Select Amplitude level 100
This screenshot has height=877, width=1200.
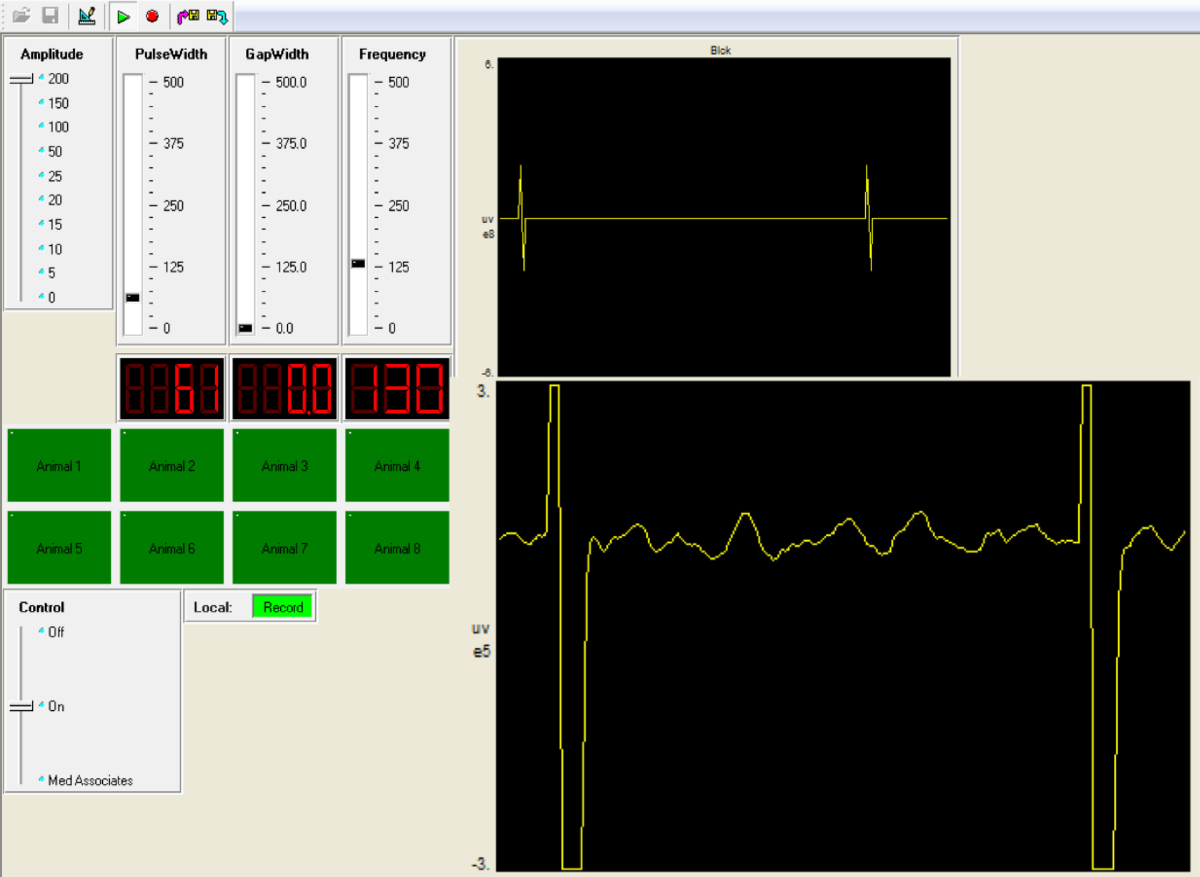[58, 127]
